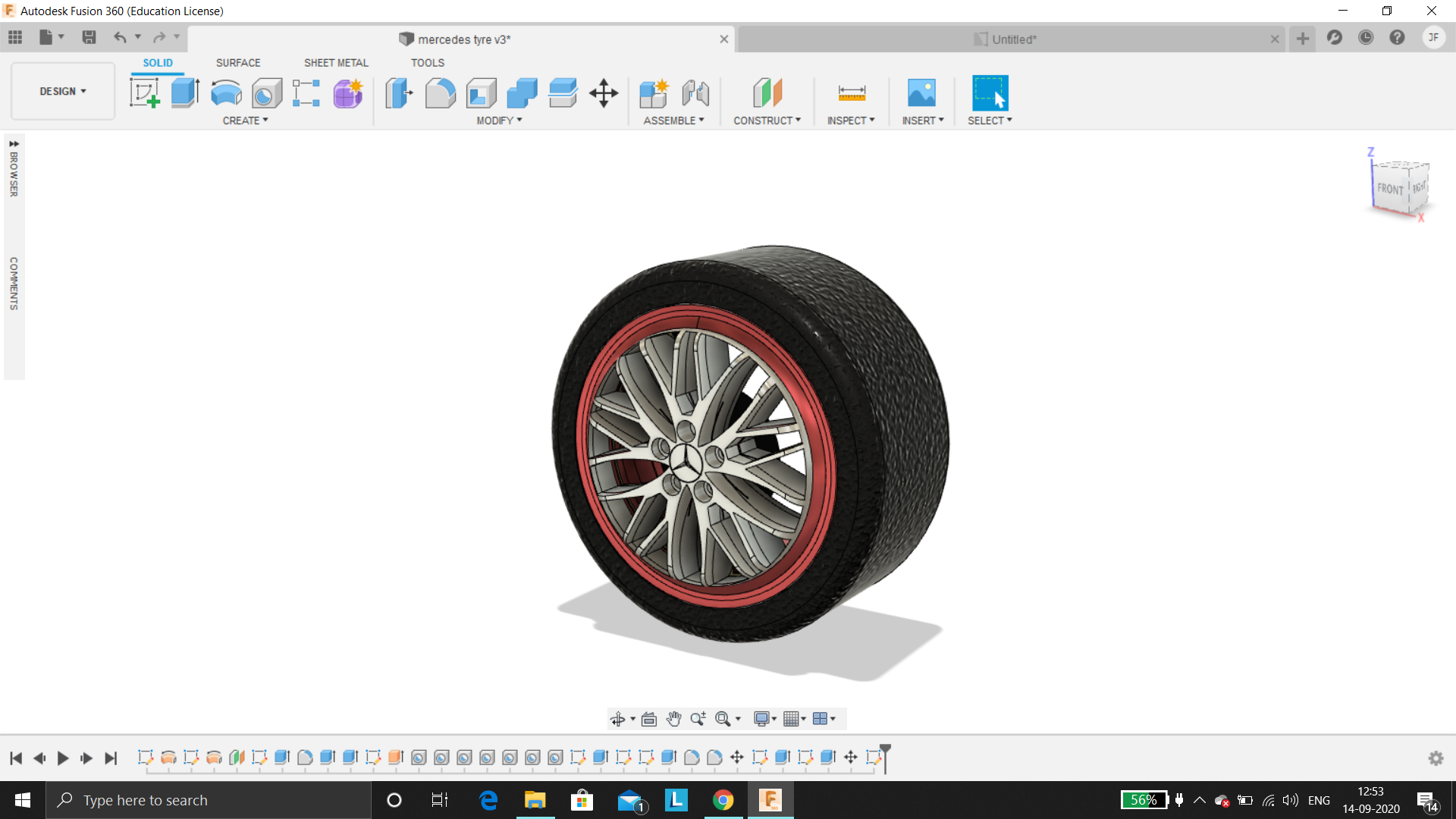This screenshot has height=819, width=1456.
Task: Open timeline settings gear
Action: tap(1436, 758)
